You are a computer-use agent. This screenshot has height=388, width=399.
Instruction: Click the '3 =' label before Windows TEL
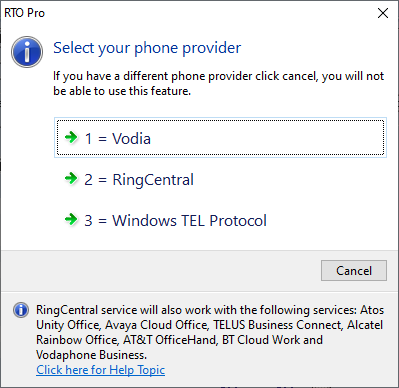point(96,221)
